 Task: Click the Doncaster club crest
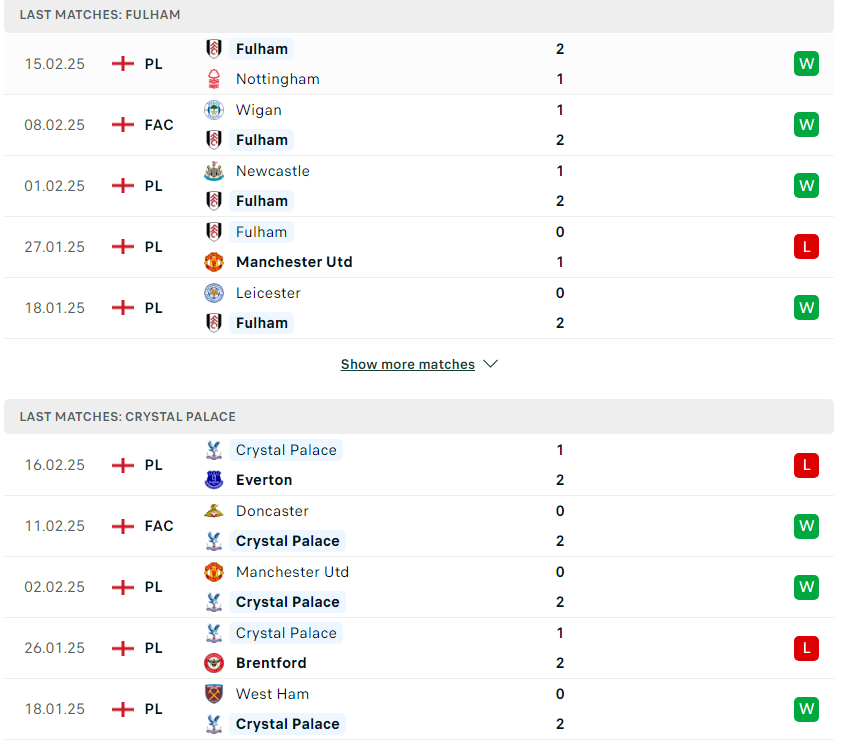click(x=214, y=511)
